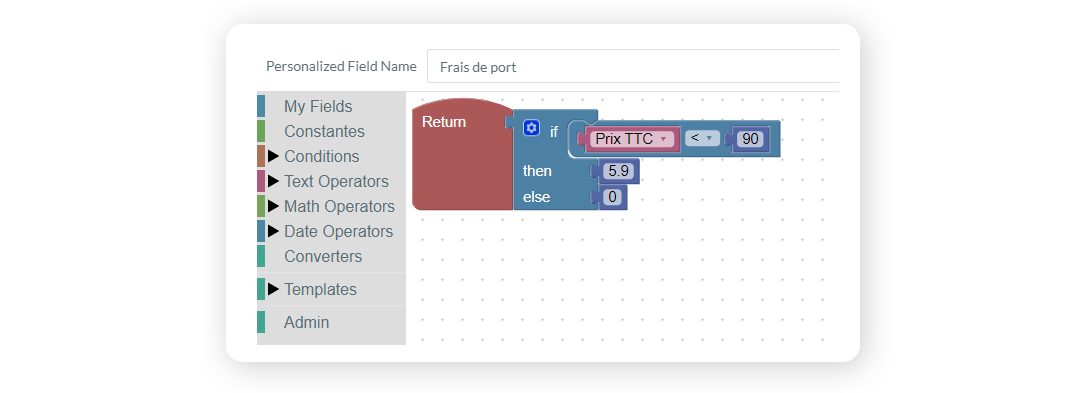The width and height of the screenshot is (1072, 393).
Task: Click the green color bar beside Constantes
Action: point(261,131)
